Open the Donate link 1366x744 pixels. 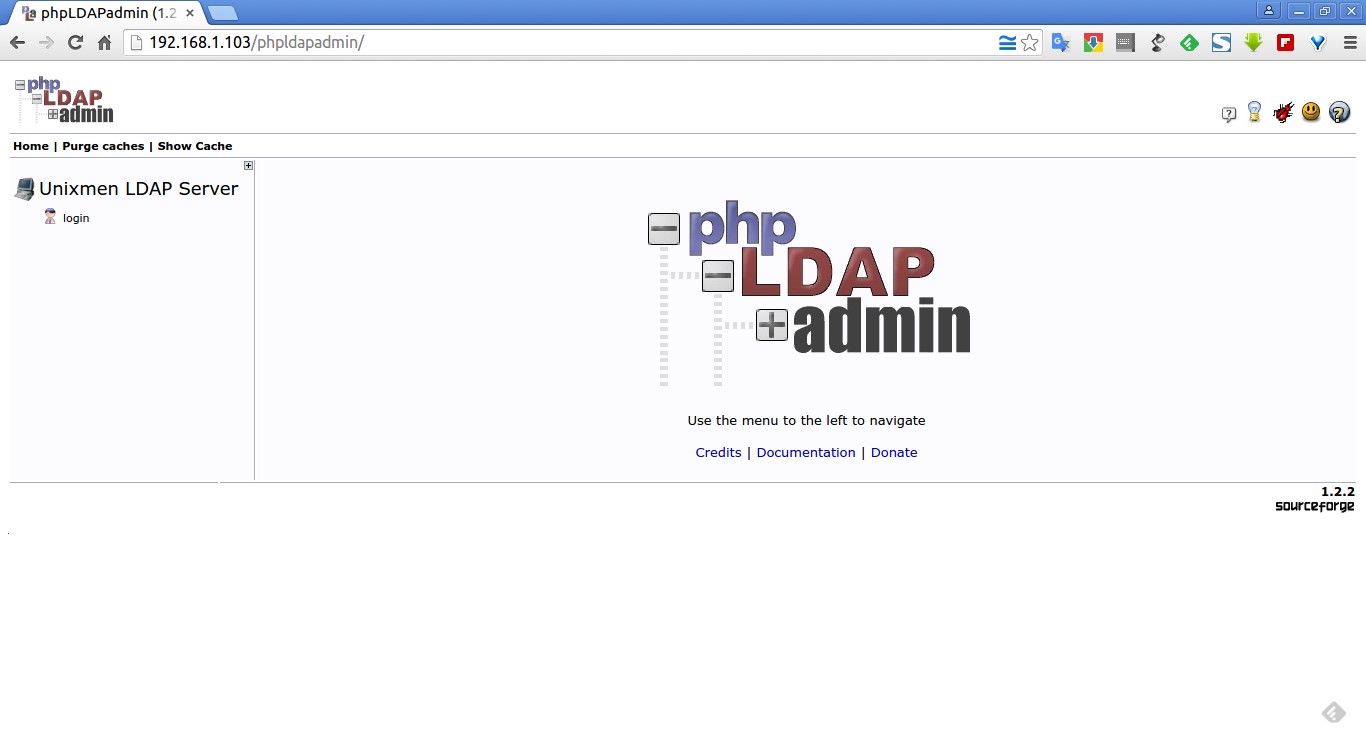tap(894, 453)
